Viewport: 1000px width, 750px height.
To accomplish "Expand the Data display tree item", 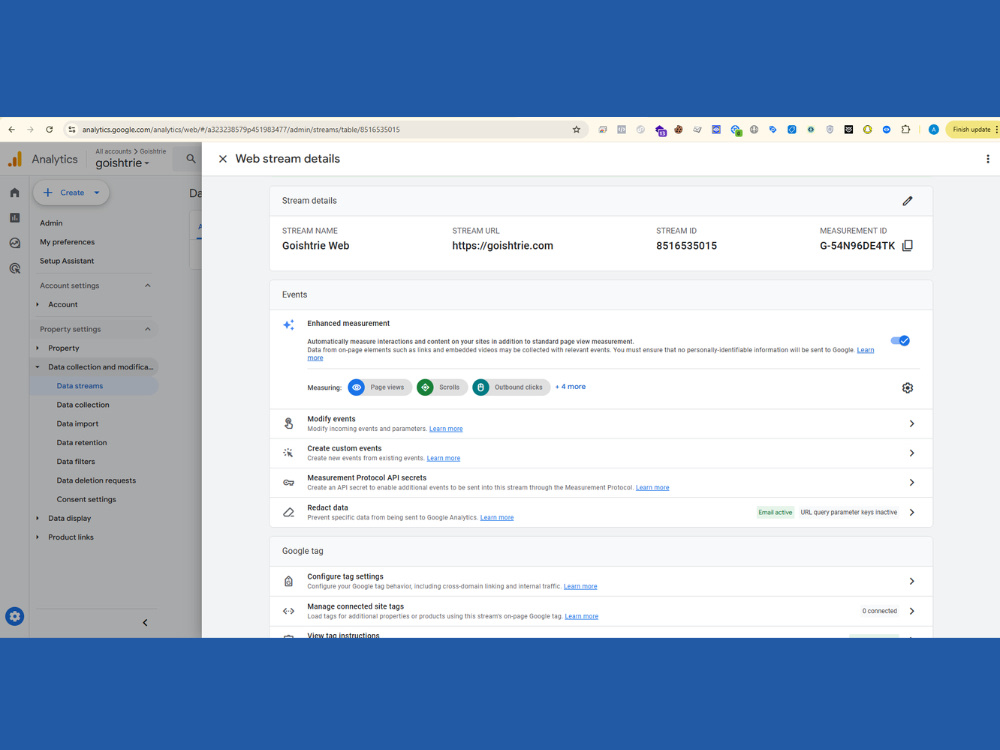I will tap(37, 518).
